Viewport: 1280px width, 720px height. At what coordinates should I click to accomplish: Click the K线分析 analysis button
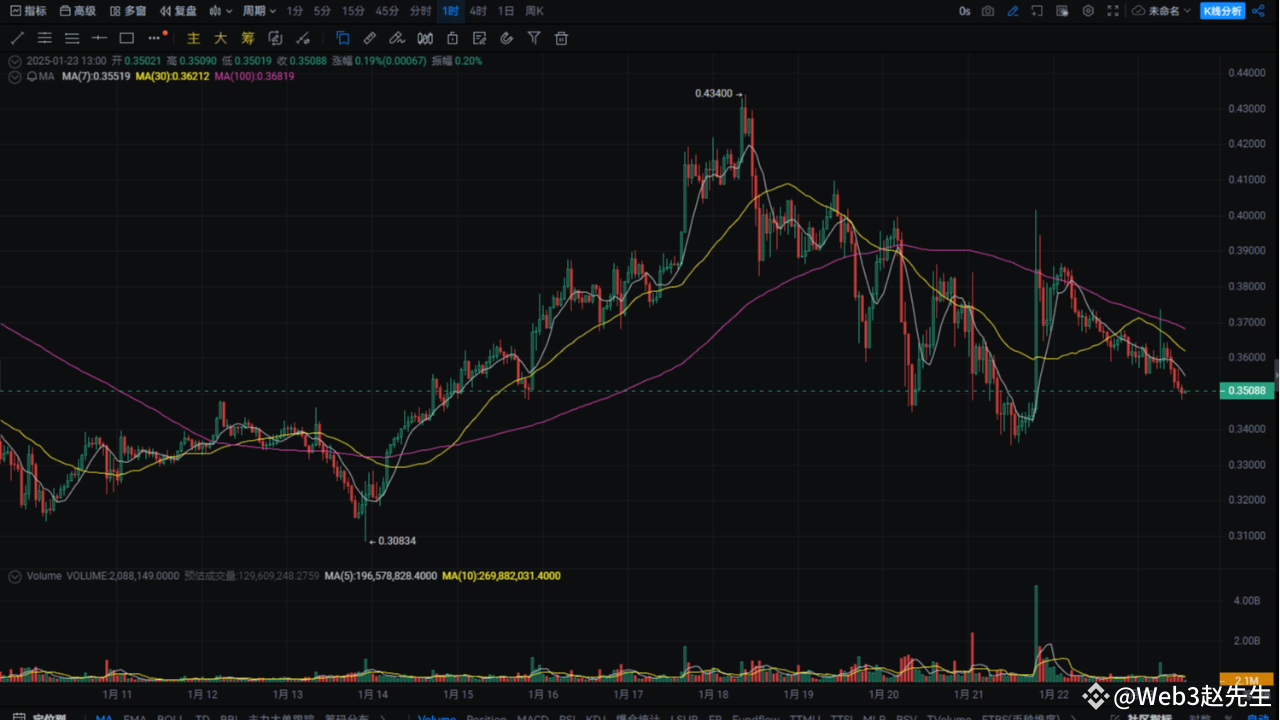pos(1222,10)
